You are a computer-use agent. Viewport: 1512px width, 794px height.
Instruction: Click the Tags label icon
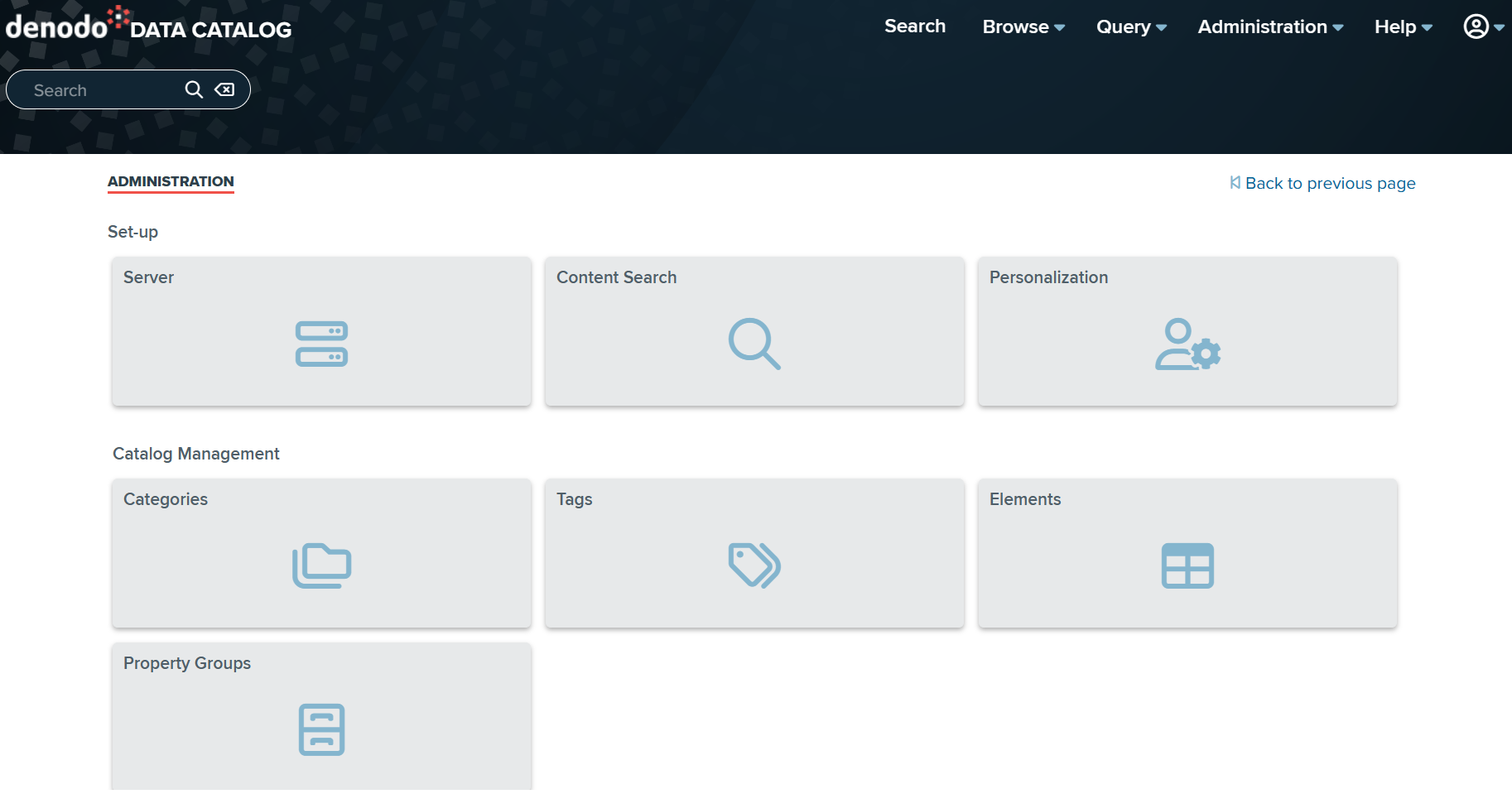[x=754, y=565]
